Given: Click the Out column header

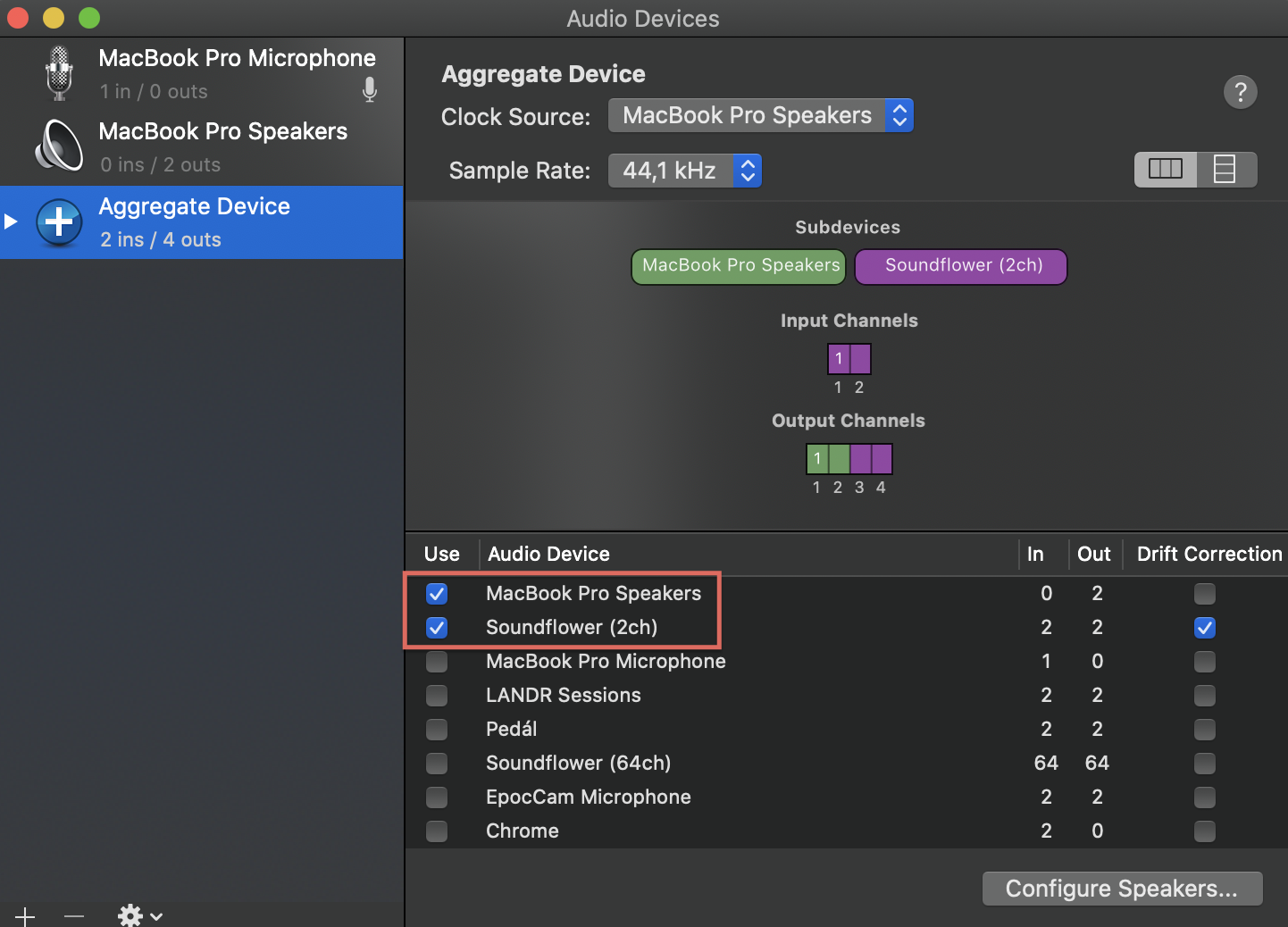Looking at the screenshot, I should (1094, 554).
